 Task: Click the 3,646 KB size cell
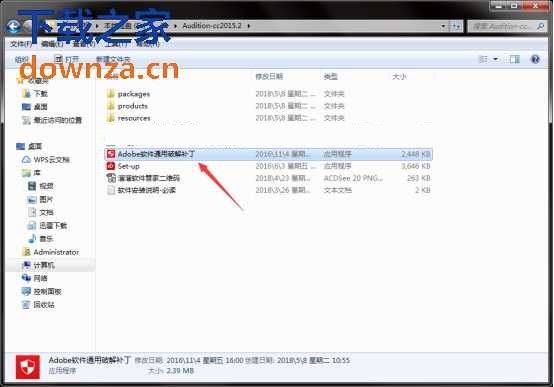(x=416, y=166)
